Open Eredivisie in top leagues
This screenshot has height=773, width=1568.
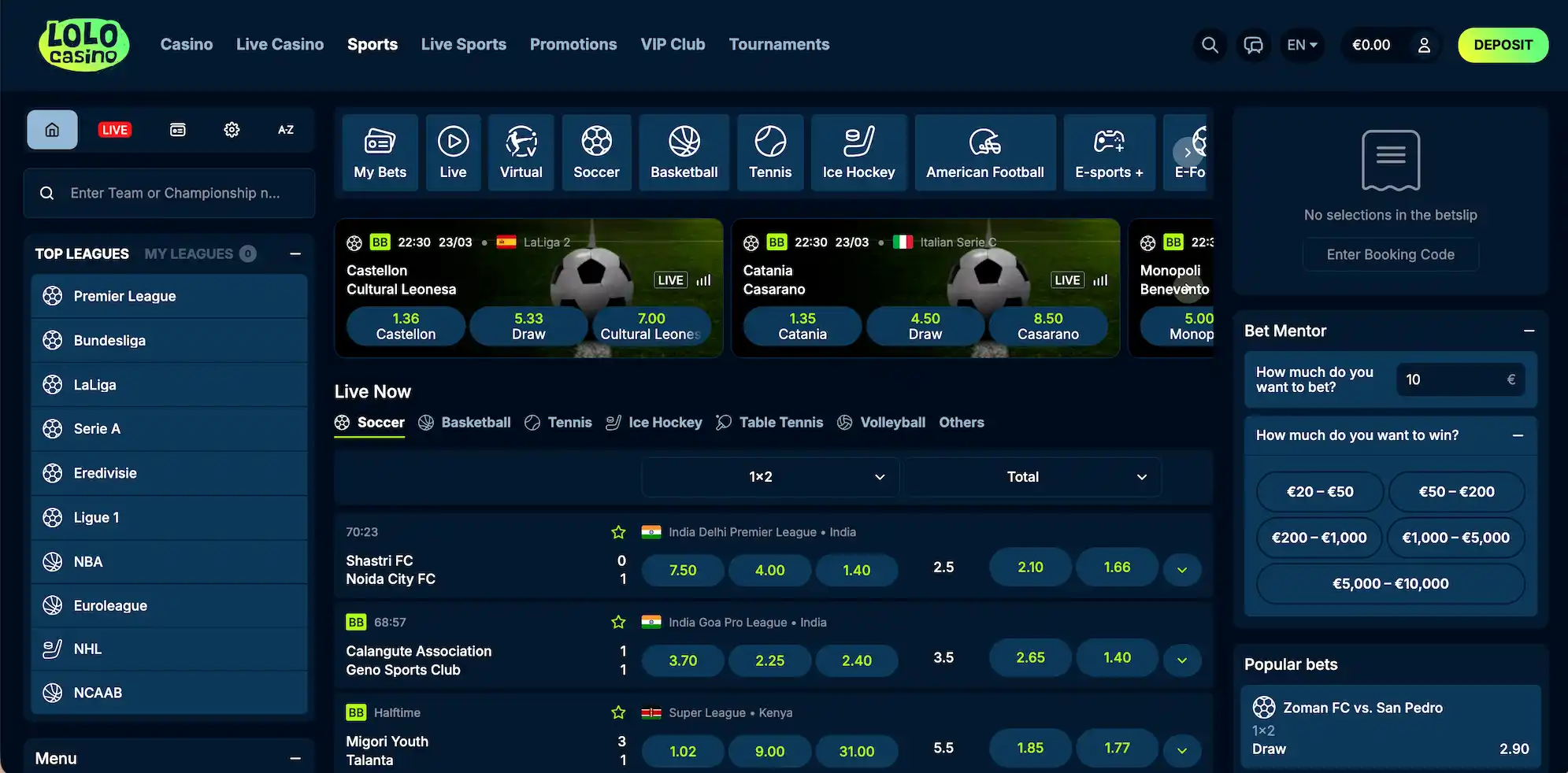pos(169,473)
